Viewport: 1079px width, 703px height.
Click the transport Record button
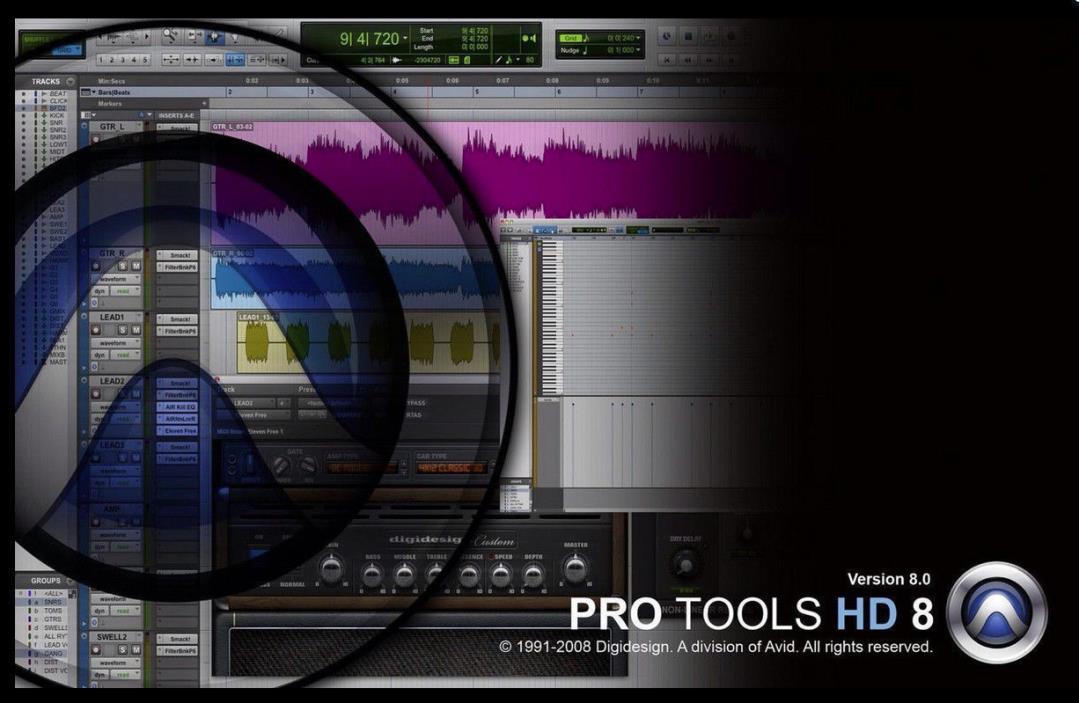(731, 36)
